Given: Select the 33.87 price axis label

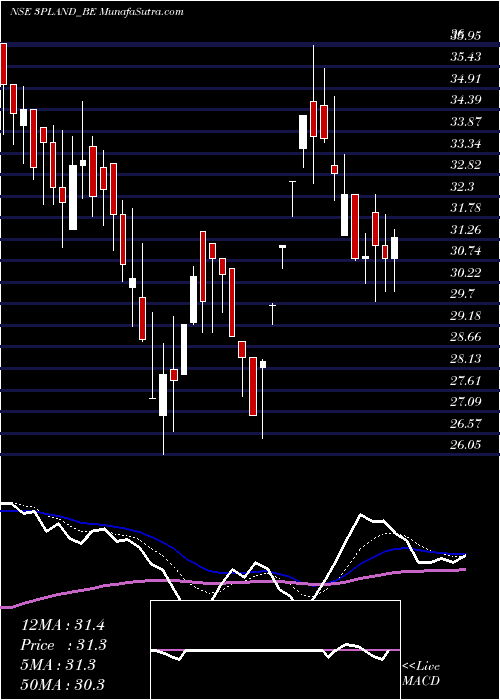Looking at the screenshot, I should tap(466, 122).
